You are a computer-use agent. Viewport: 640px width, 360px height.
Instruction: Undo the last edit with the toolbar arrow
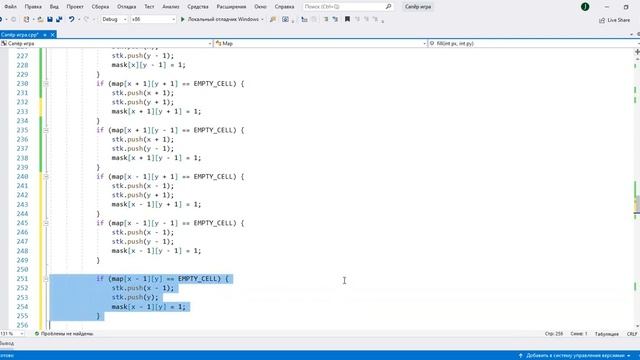pyautogui.click(x=71, y=19)
